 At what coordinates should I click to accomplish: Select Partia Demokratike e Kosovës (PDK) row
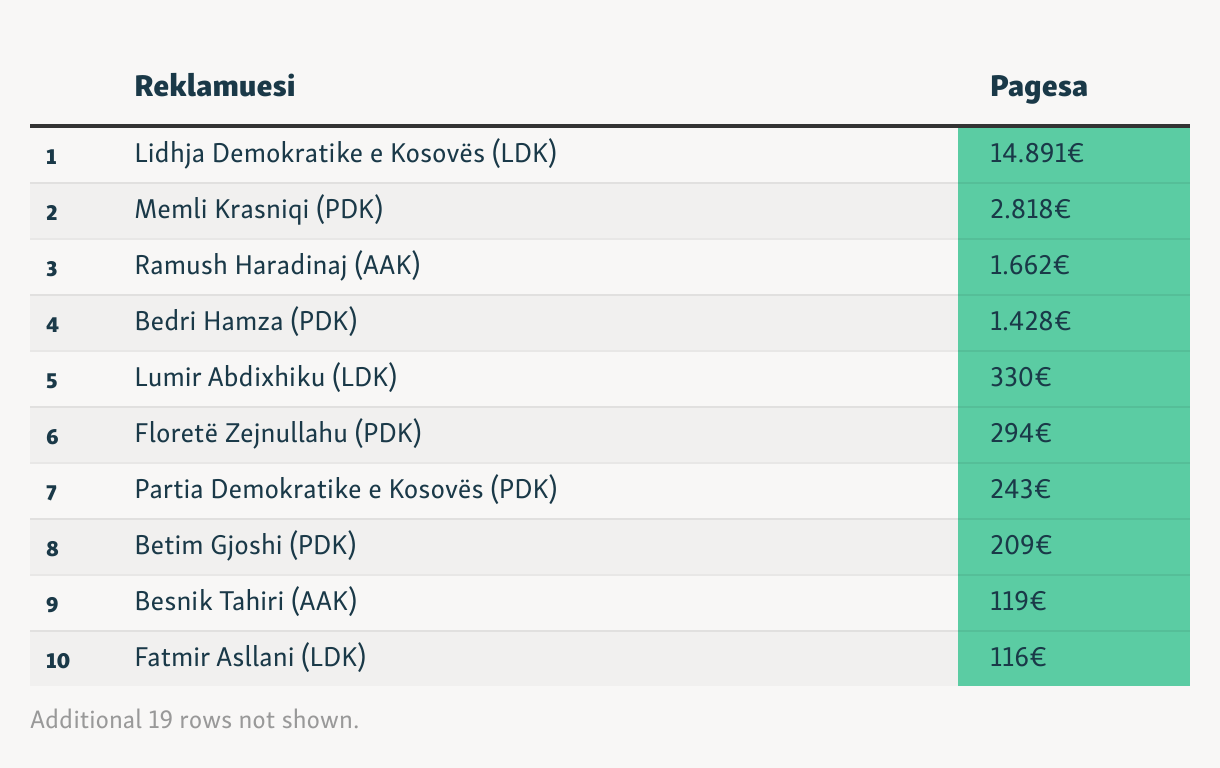610,490
